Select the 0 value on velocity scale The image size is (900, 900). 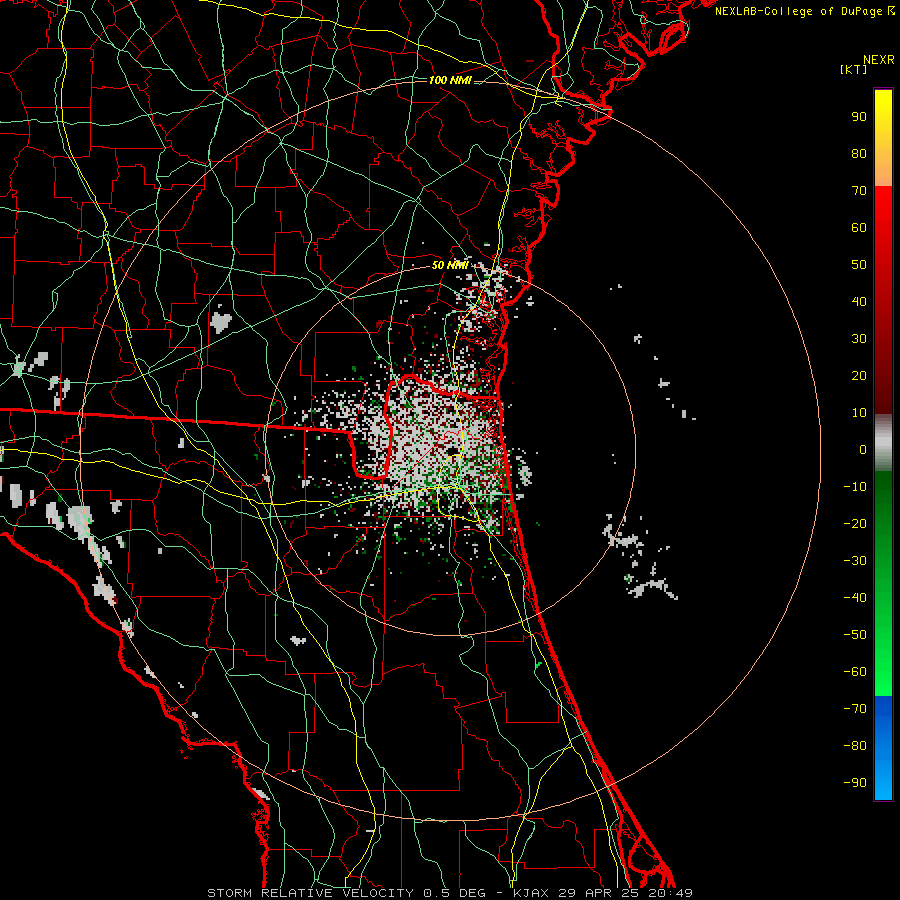(863, 450)
